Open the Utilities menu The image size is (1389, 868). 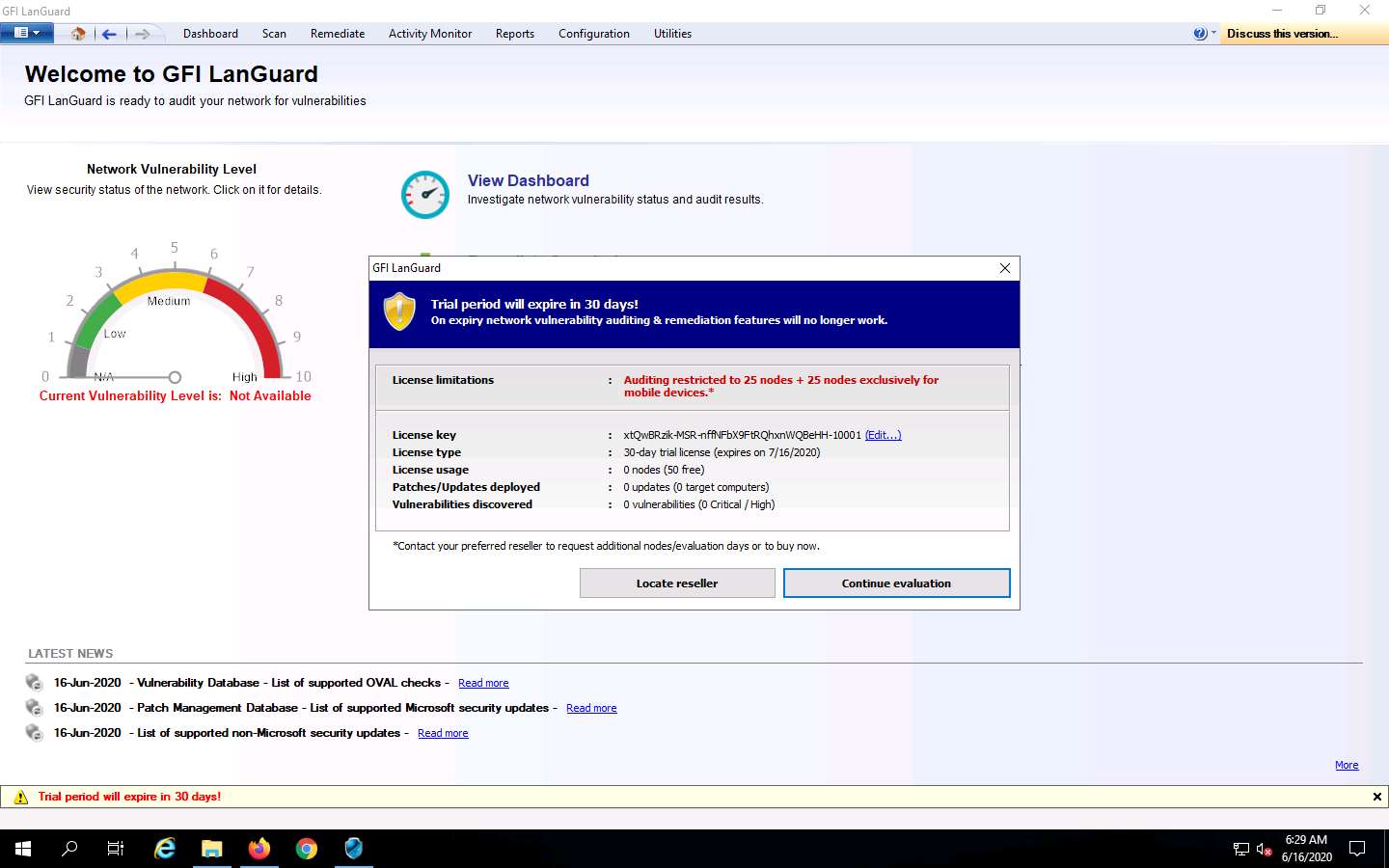tap(672, 34)
